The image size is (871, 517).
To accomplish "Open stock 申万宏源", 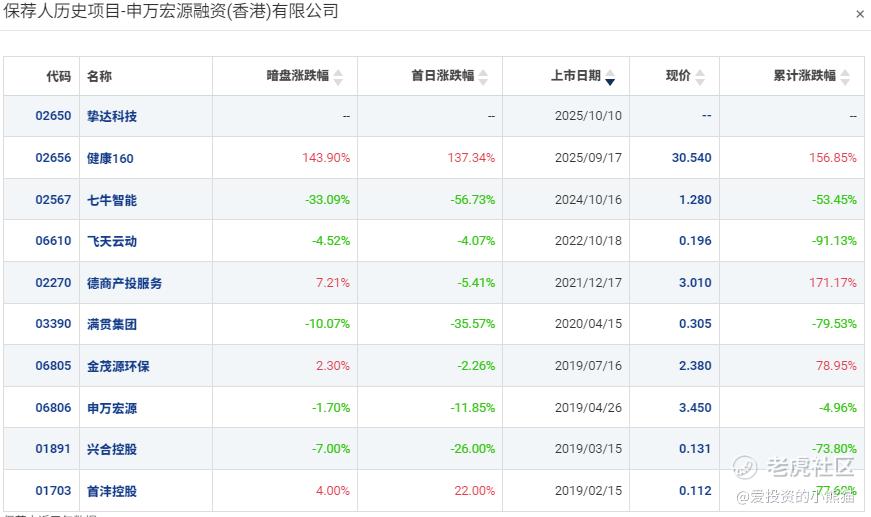I will (x=112, y=408).
